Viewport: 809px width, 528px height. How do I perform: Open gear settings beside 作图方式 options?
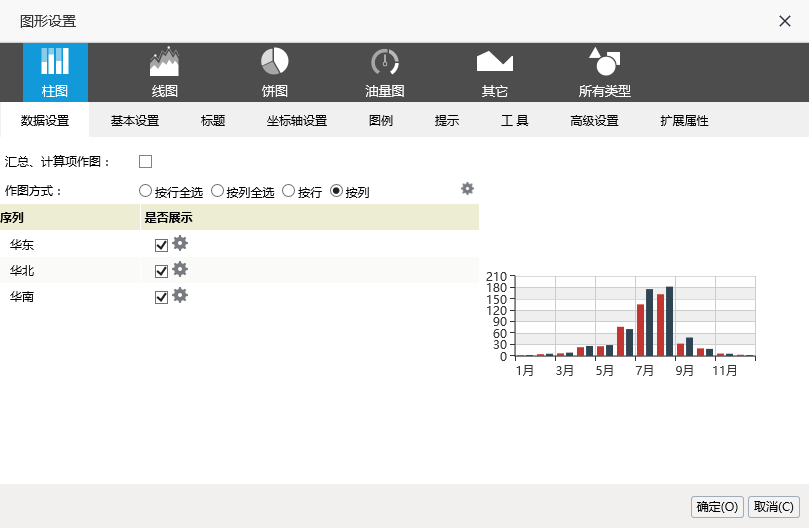pos(467,188)
